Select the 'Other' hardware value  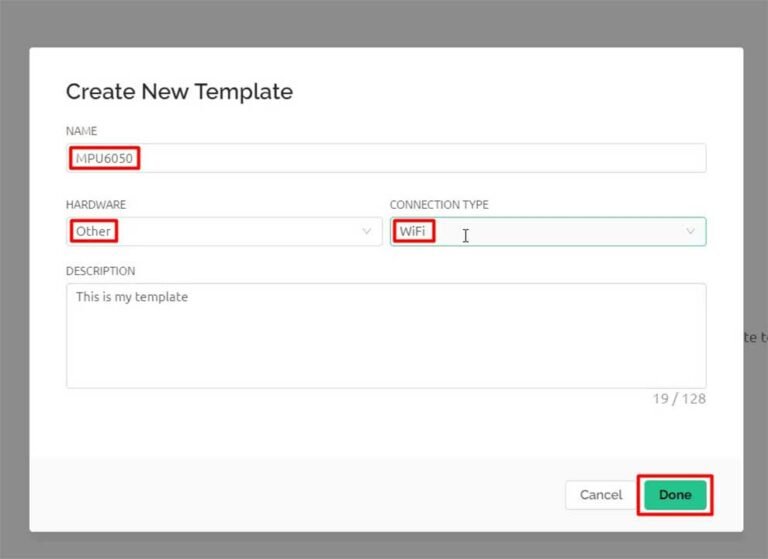point(94,232)
